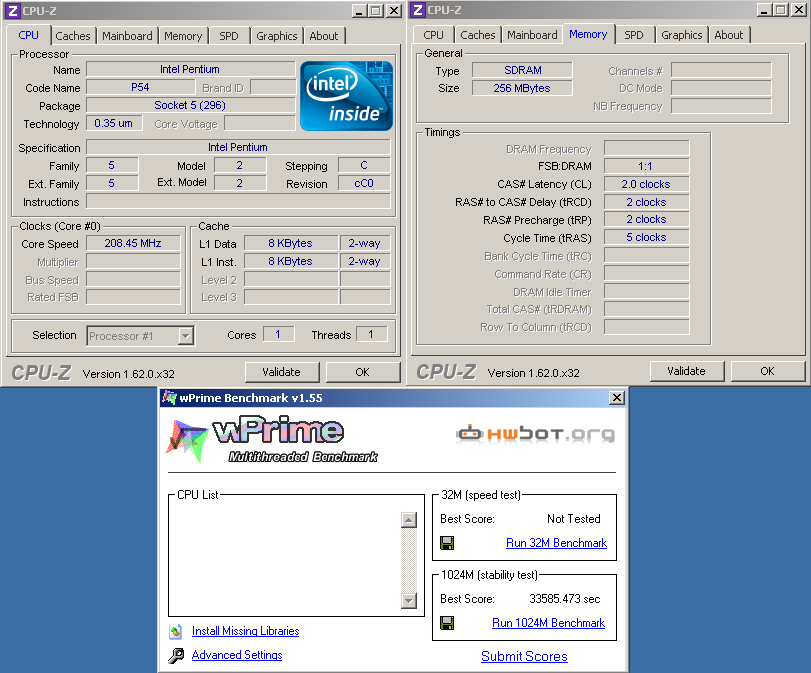Click the Advanced Settings wrench icon in wPrime
This screenshot has width=811, height=673.
click(176, 655)
